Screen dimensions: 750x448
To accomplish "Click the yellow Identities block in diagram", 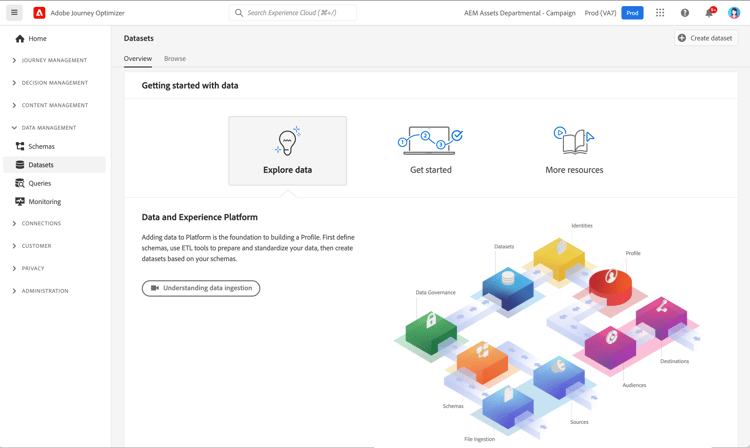I will 559,259.
